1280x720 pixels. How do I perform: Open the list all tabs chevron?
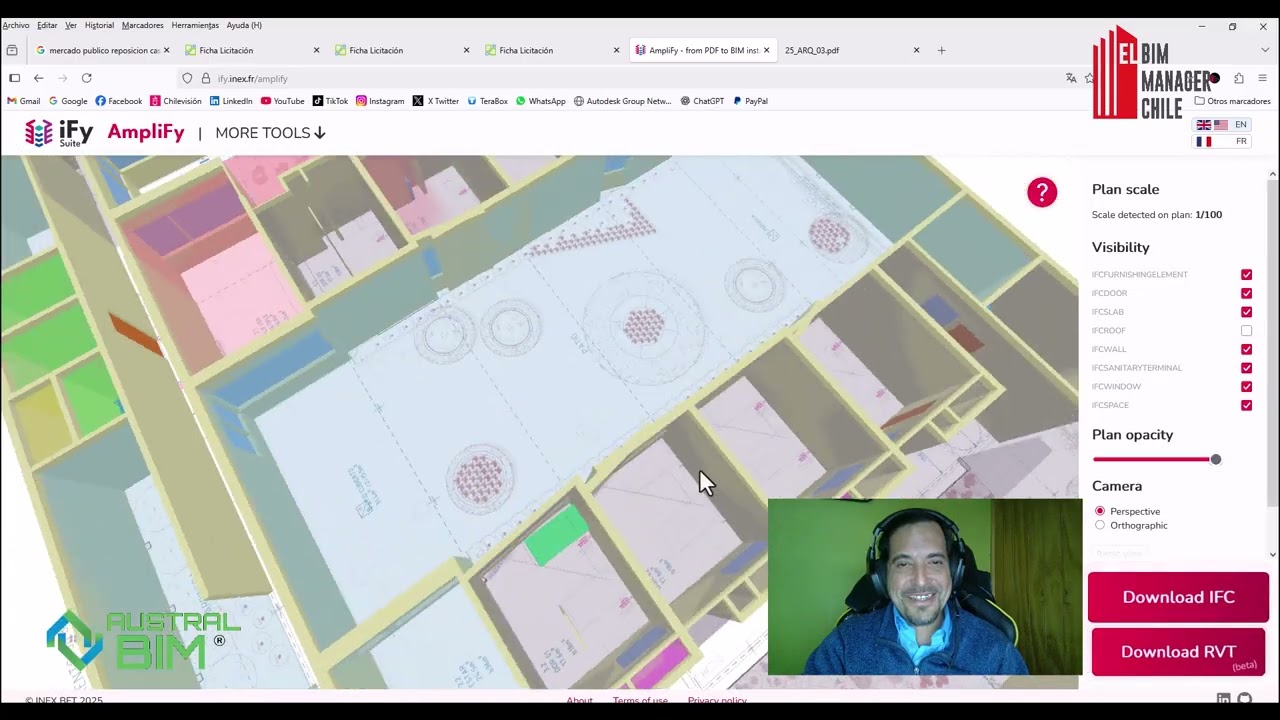1264,50
